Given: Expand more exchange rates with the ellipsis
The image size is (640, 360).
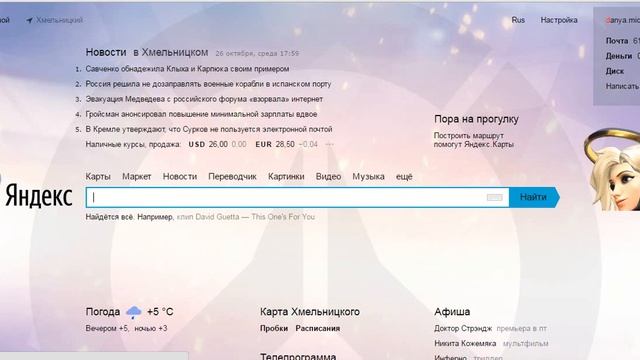Looking at the screenshot, I should (329, 144).
